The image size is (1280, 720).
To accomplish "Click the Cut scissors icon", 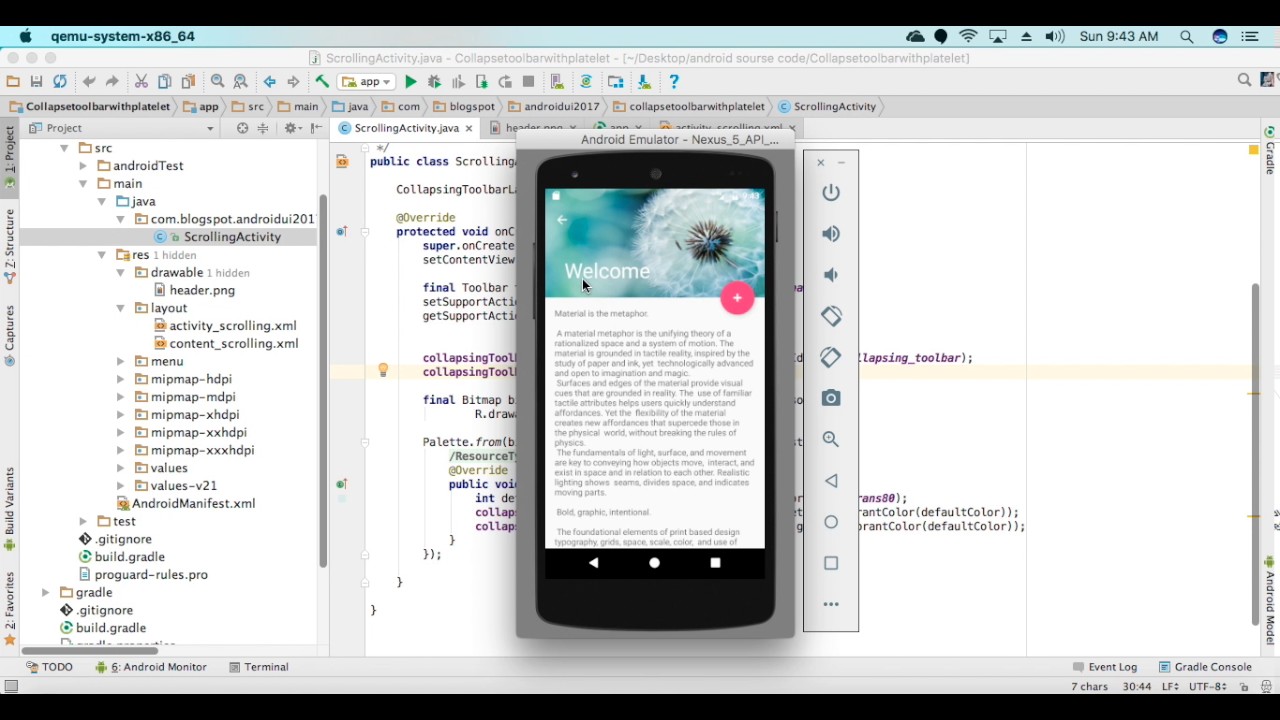I will click(x=141, y=82).
